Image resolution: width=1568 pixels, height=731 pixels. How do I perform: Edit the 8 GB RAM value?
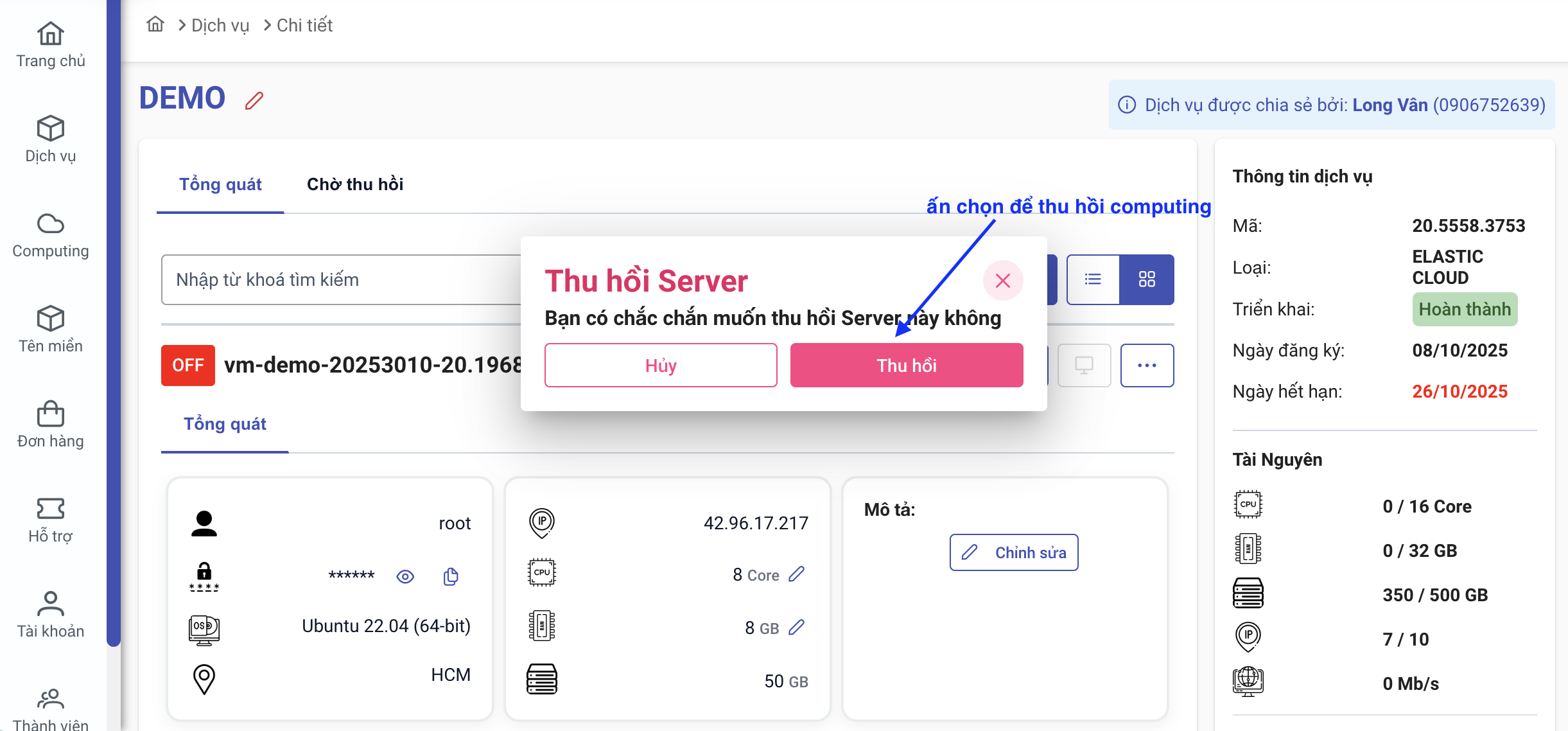[x=796, y=627]
